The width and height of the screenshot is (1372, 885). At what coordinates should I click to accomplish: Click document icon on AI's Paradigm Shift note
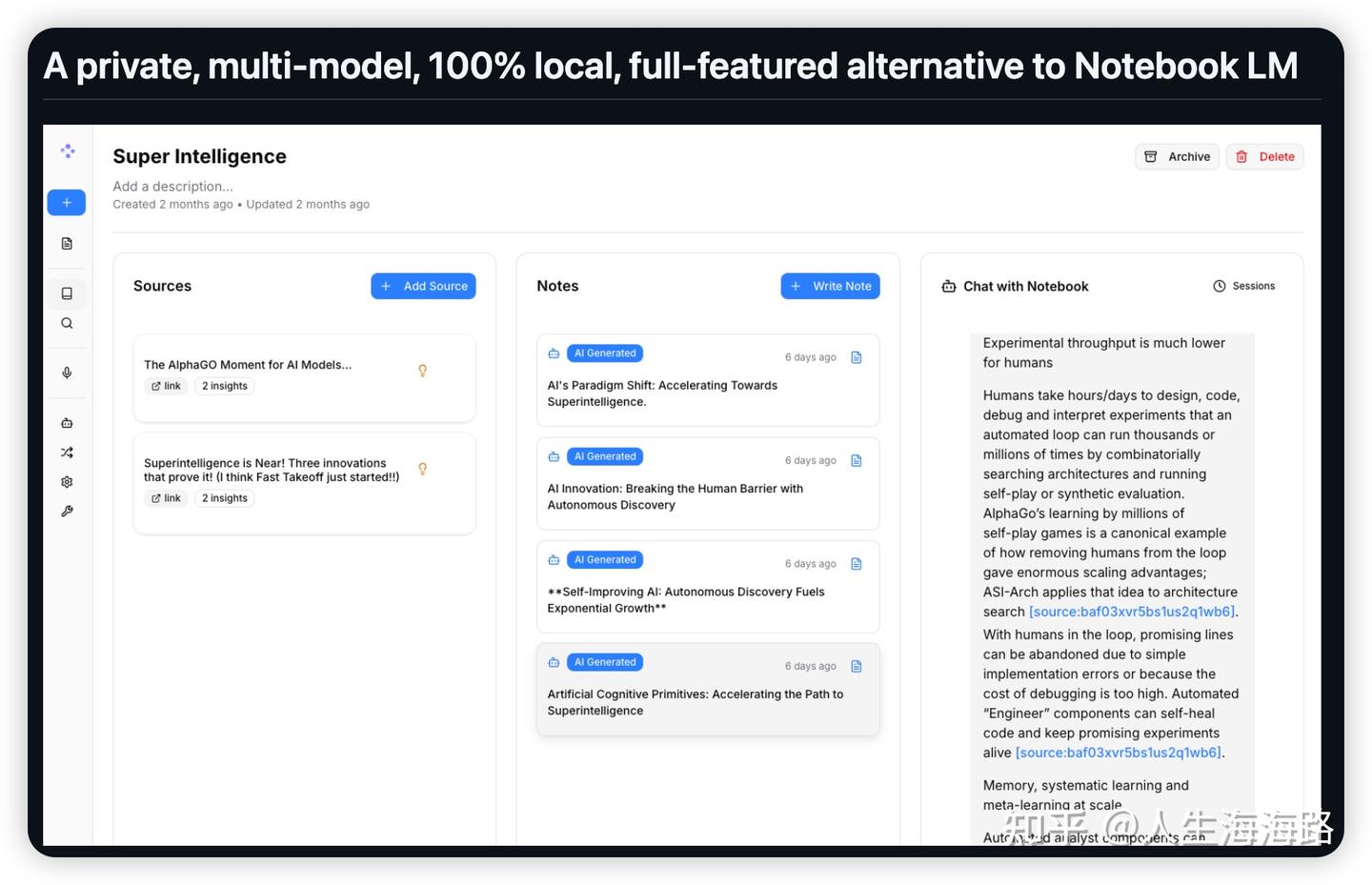click(857, 357)
